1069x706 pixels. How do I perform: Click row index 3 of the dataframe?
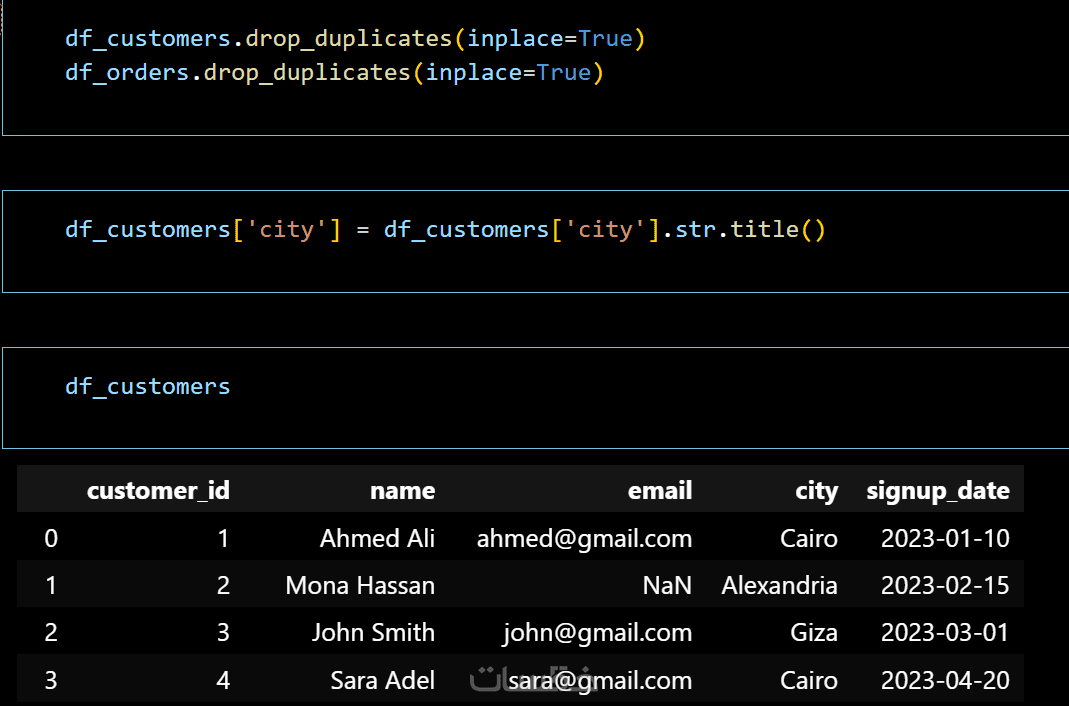click(x=51, y=680)
